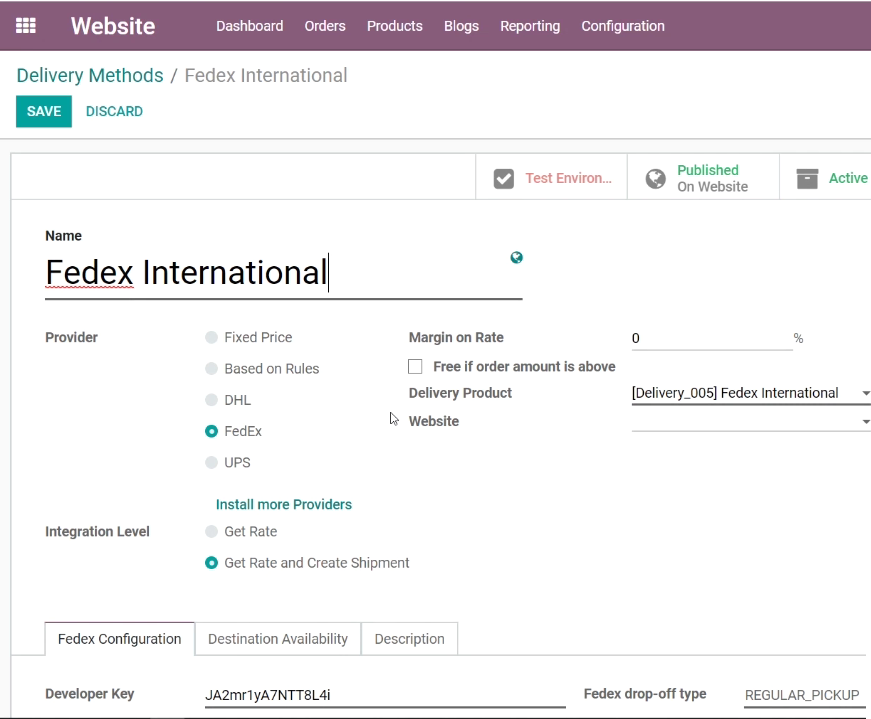Click the Margin on Rate input
Image resolution: width=871 pixels, height=719 pixels.
(712, 338)
